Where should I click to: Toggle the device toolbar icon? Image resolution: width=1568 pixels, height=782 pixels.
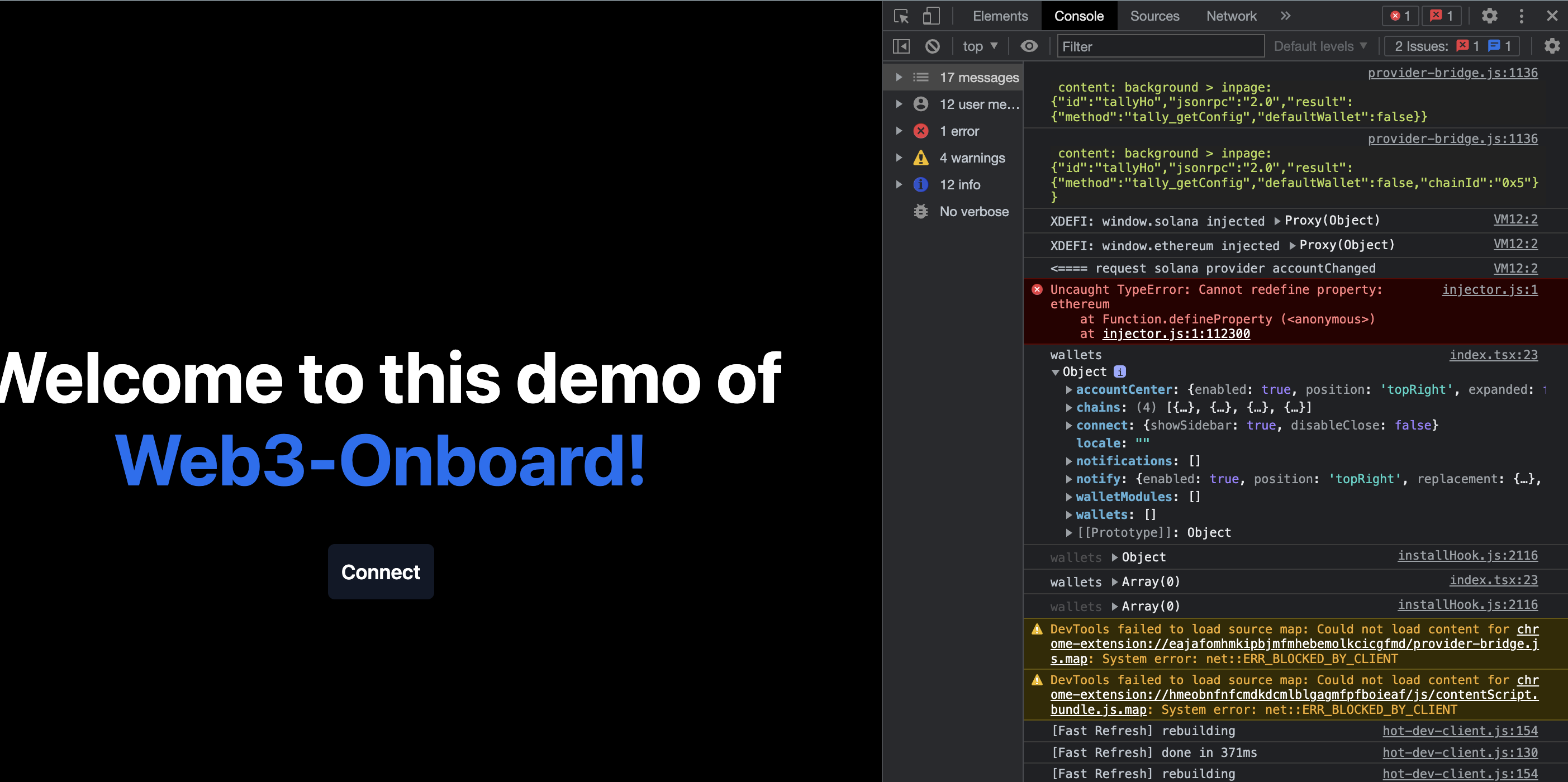[931, 16]
